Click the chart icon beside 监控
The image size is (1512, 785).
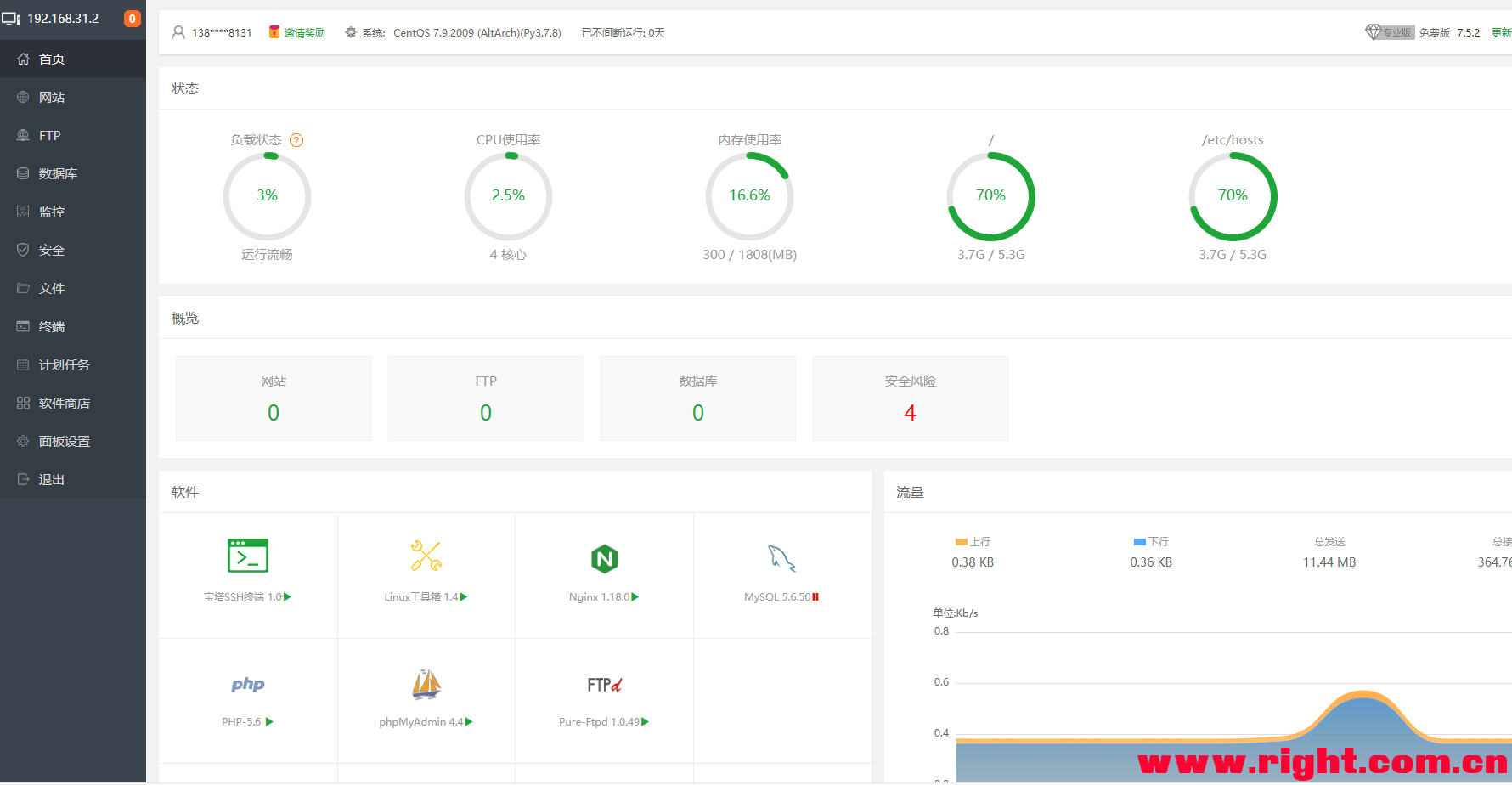point(23,212)
